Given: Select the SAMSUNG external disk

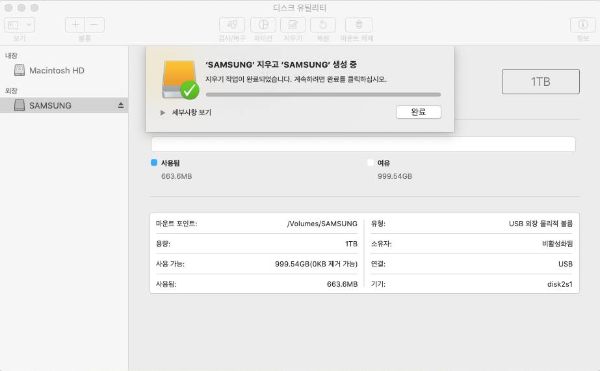Looking at the screenshot, I should pos(64,105).
